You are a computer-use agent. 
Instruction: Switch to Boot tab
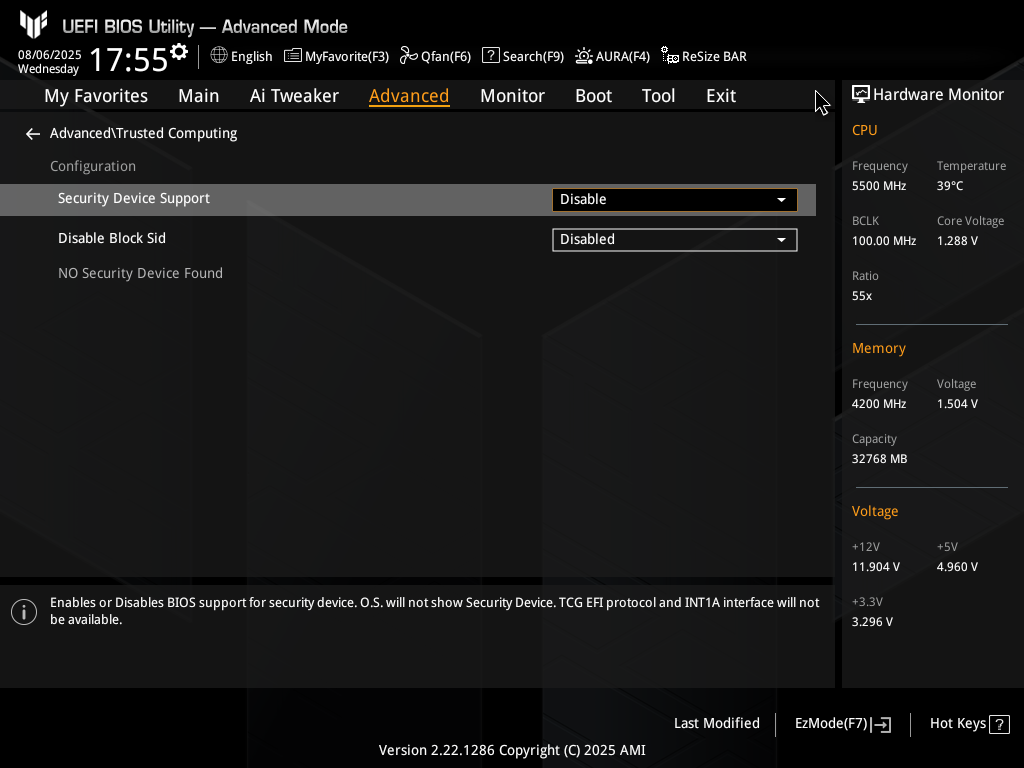point(593,96)
